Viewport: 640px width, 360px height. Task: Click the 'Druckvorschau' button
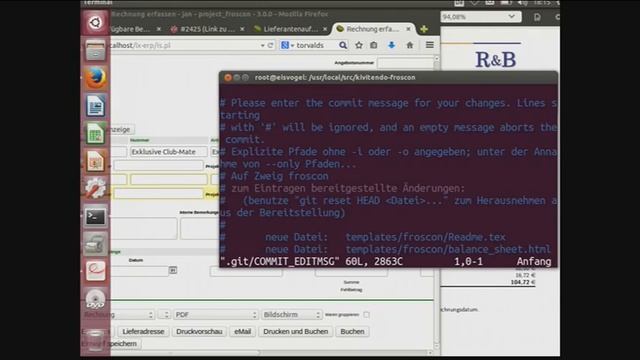(x=199, y=331)
